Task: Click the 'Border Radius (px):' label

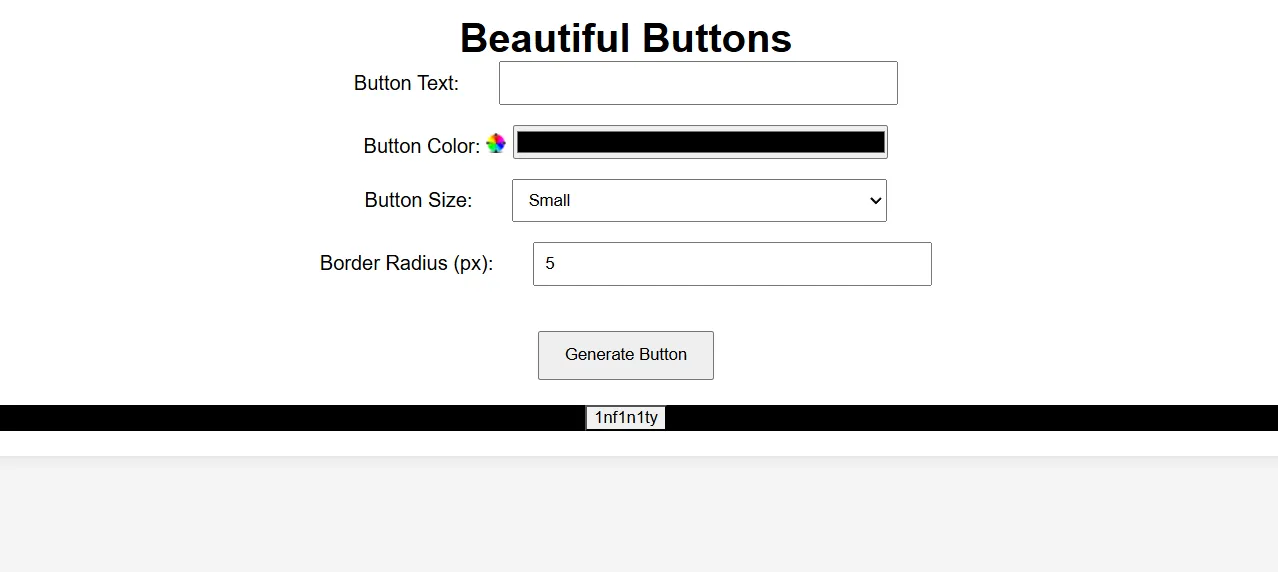Action: coord(406,263)
